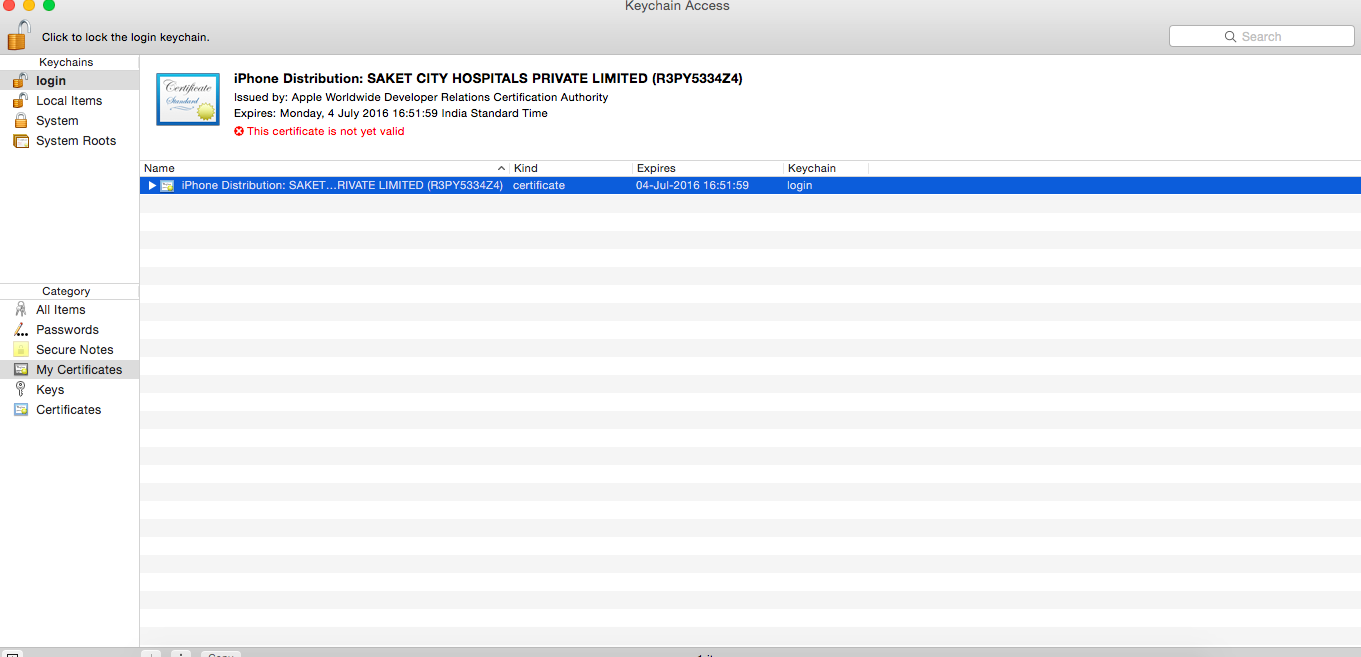The height and width of the screenshot is (657, 1361).
Task: Click the small certificate icon in selected row
Action: point(168,185)
